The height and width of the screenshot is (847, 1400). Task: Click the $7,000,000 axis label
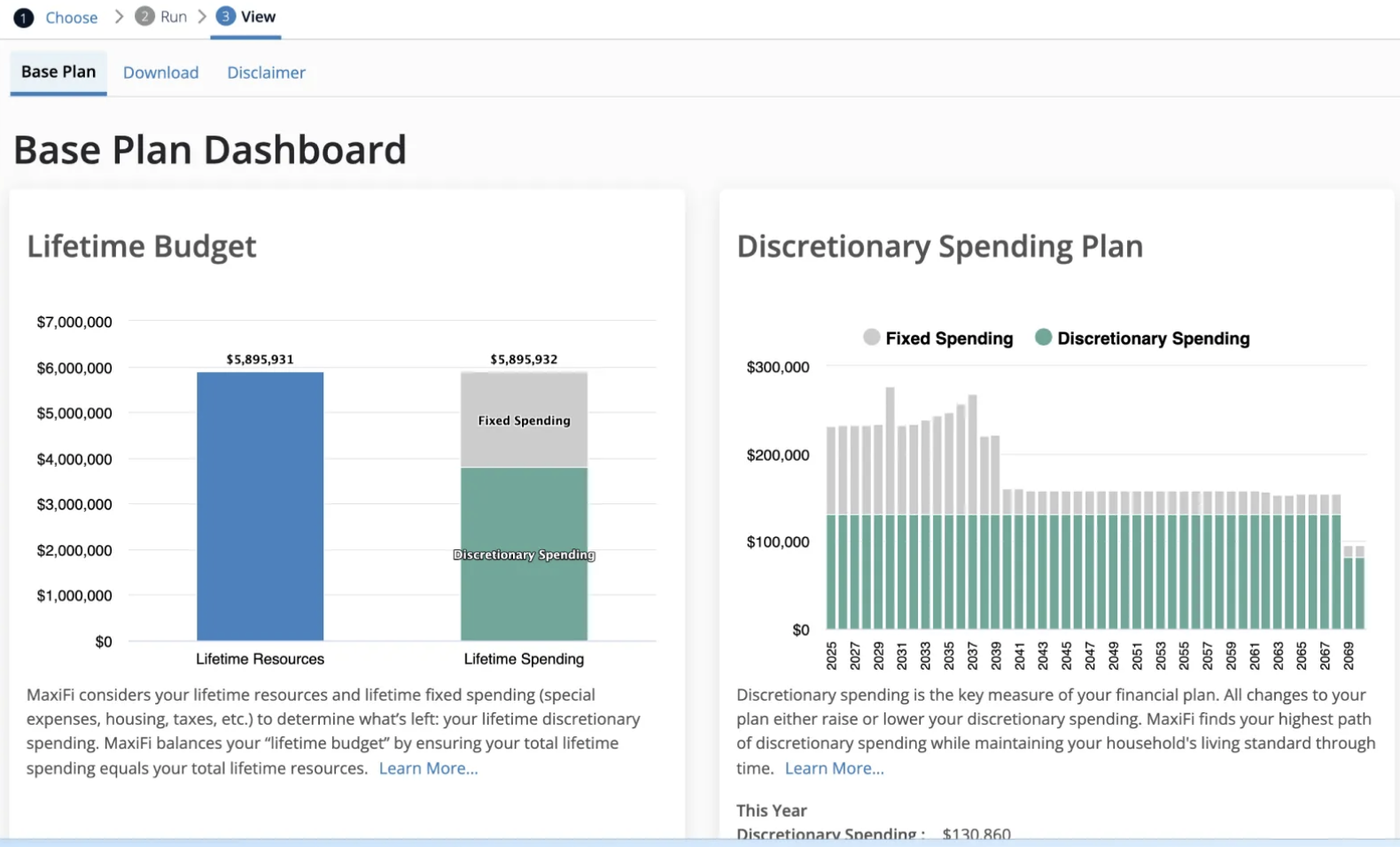[x=74, y=322]
